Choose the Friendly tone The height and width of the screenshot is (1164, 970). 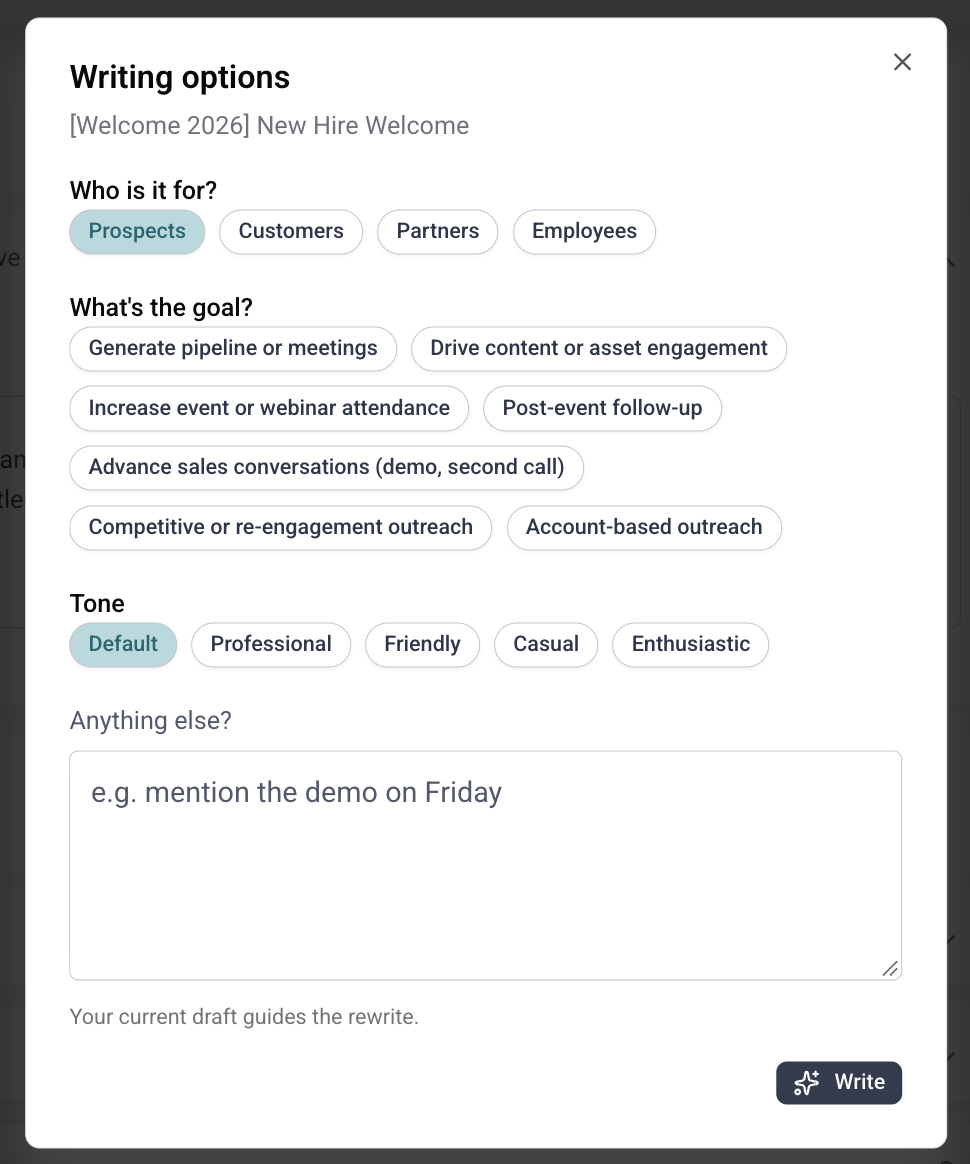click(422, 644)
